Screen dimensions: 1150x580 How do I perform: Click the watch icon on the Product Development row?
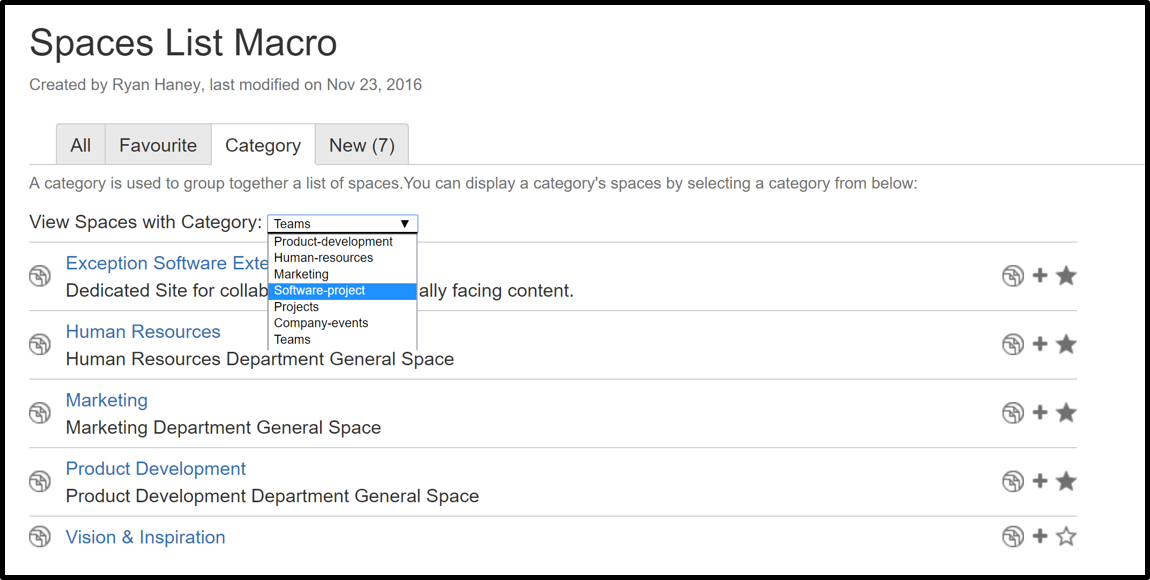coord(1014,481)
